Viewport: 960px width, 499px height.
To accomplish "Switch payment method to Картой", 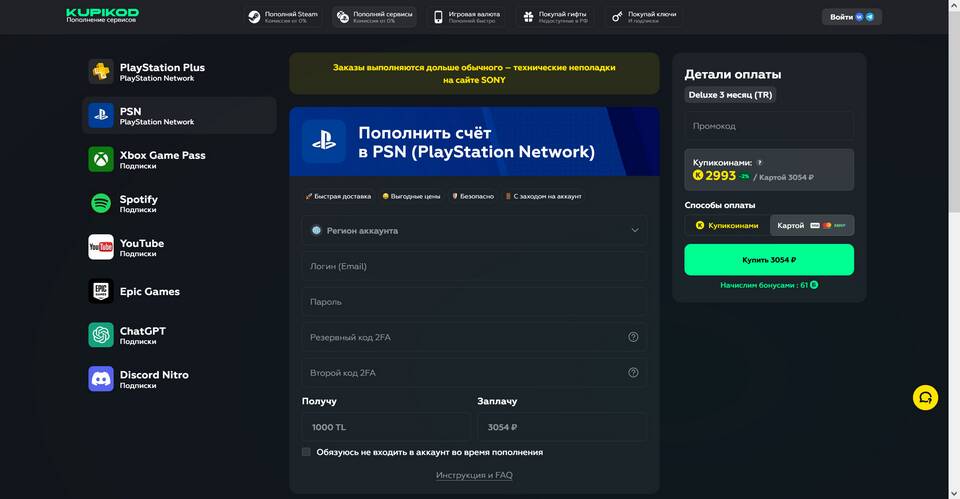I will [811, 226].
